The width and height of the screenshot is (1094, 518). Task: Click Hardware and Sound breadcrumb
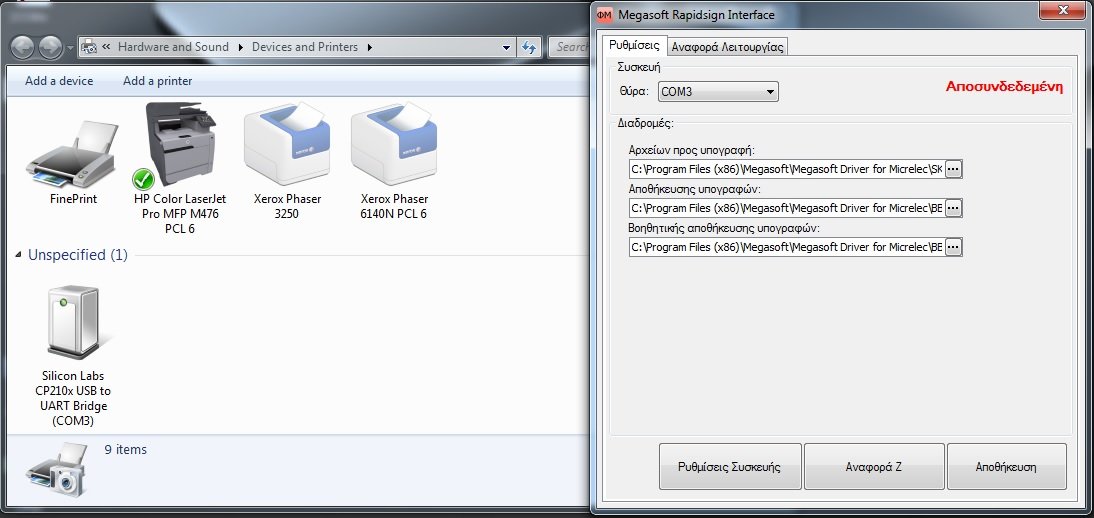coord(173,47)
